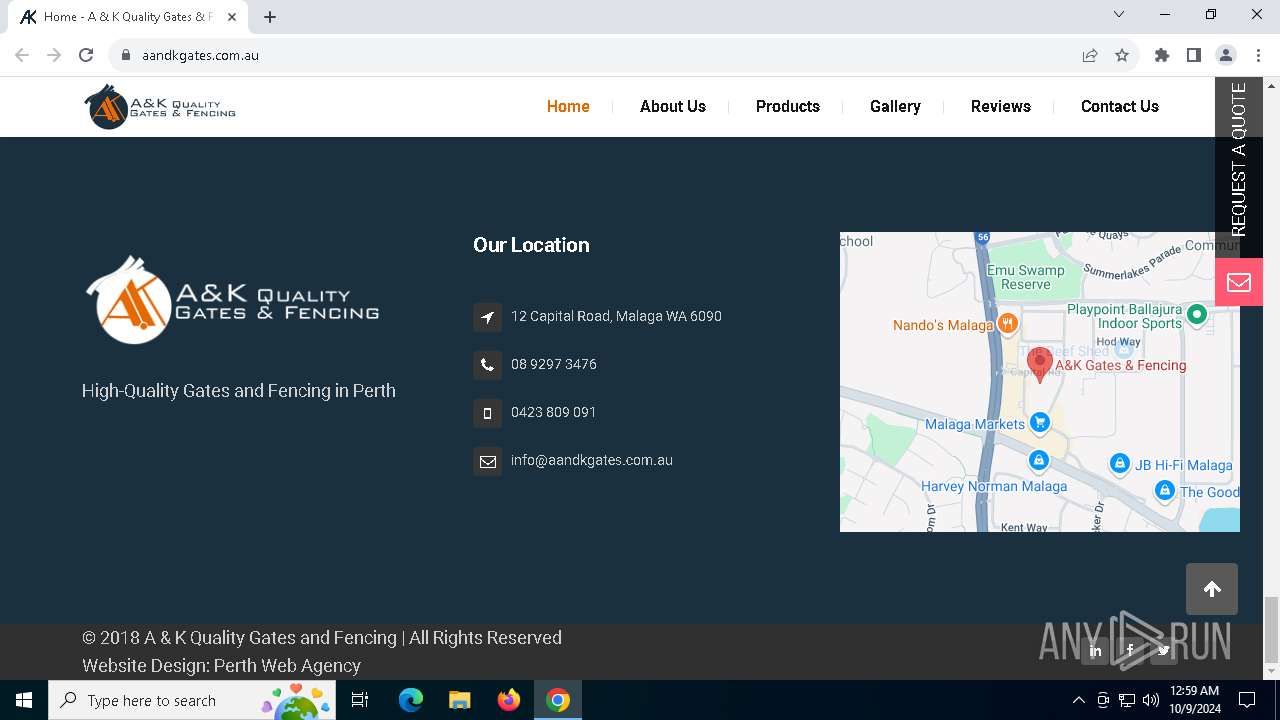Click the phone icon beside 08 9297 3476

pos(487,365)
